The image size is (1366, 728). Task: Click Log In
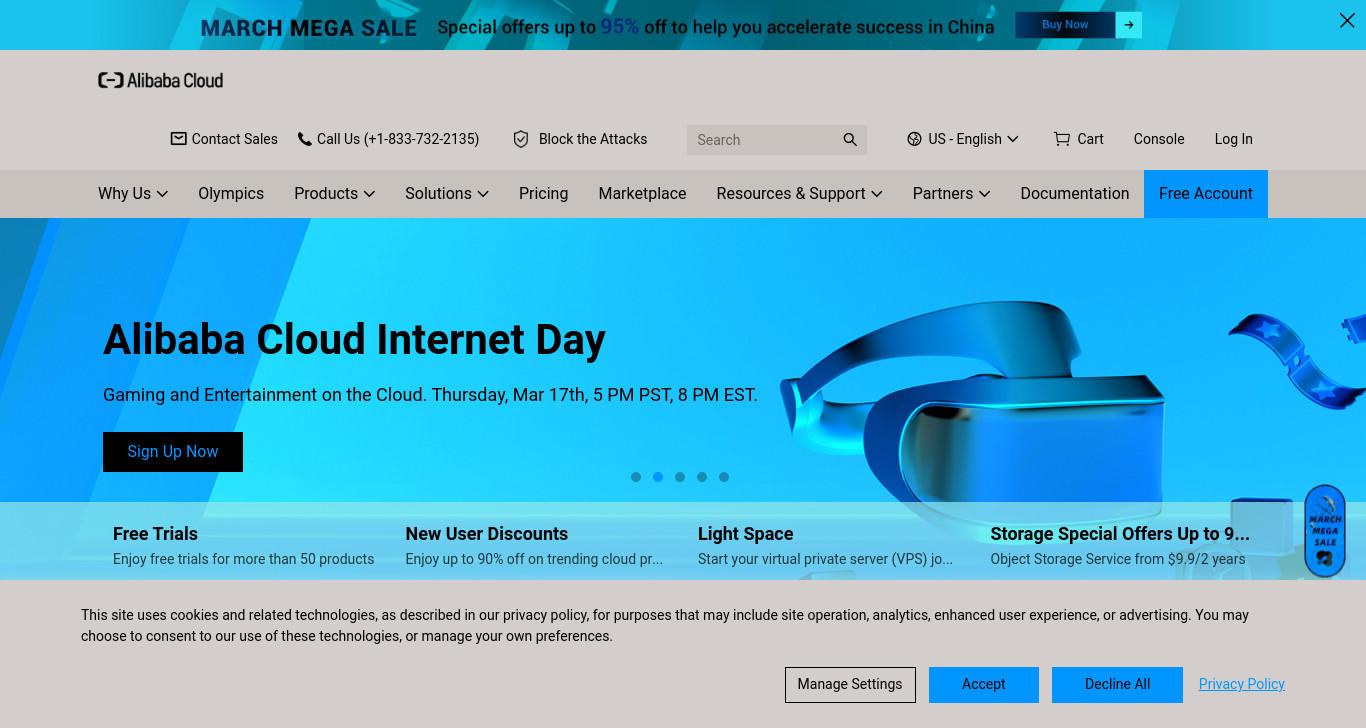click(1233, 139)
